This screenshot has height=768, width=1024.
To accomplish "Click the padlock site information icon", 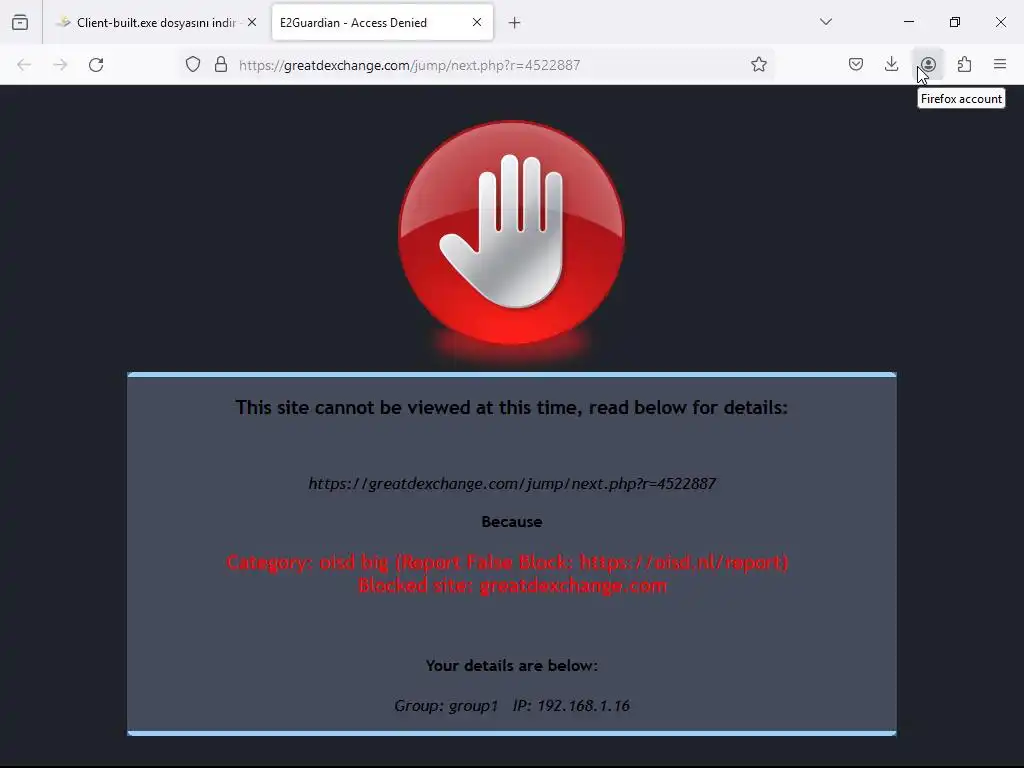I will point(221,64).
